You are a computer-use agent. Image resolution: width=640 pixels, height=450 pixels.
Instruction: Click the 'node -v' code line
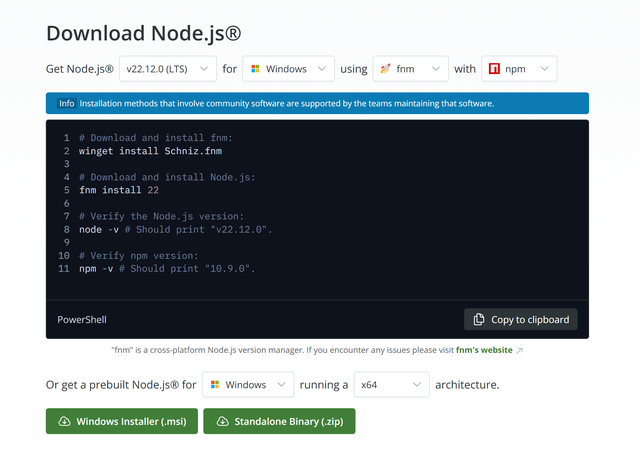tap(176, 229)
